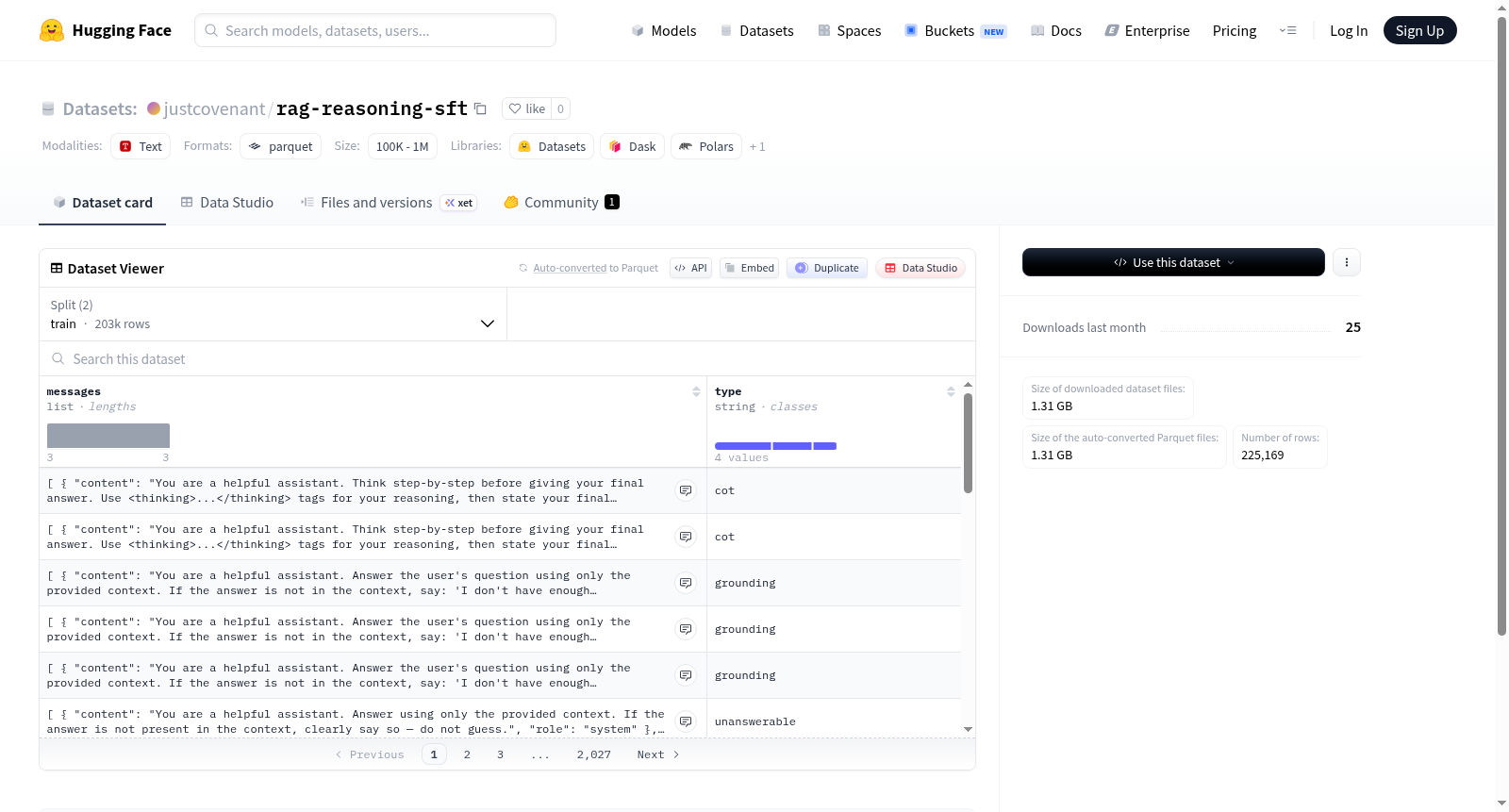
Task: Click the Embed button
Action: point(749,268)
